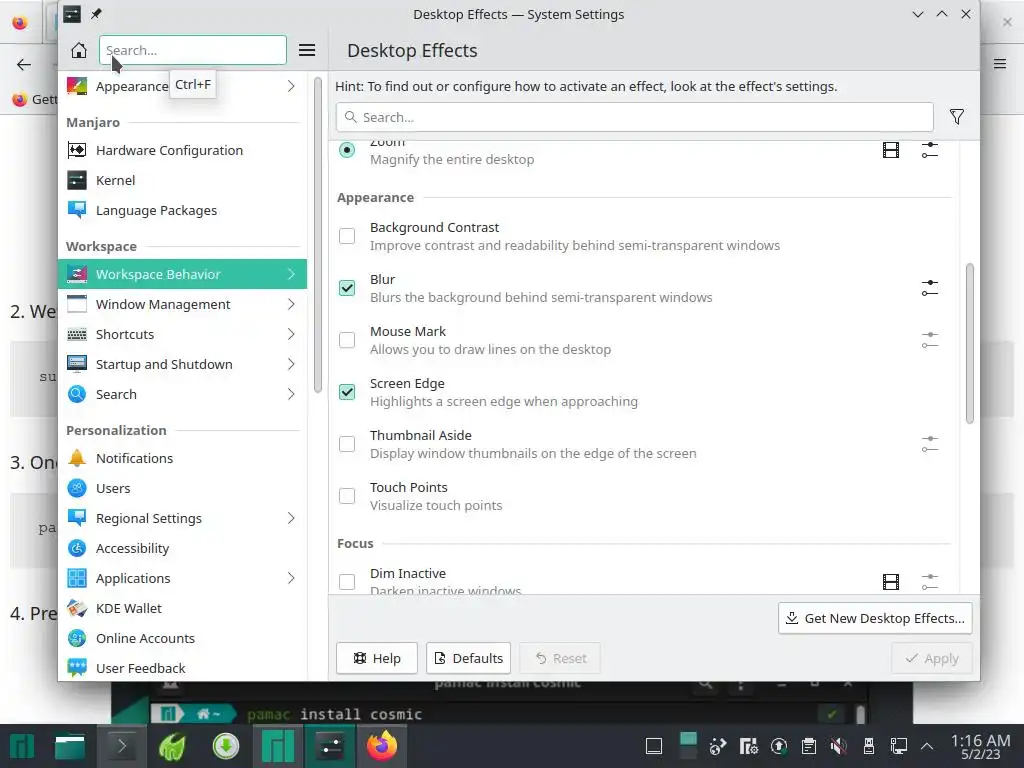Open the sidebar hamburger menu
This screenshot has height=768, width=1024.
[x=307, y=50]
